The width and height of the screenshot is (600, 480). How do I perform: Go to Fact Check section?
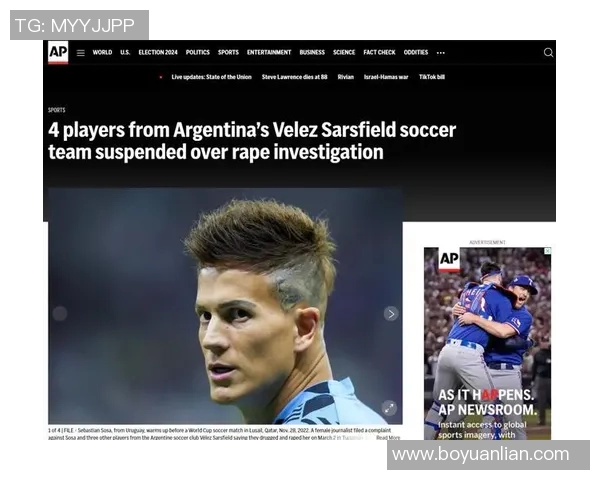(379, 52)
